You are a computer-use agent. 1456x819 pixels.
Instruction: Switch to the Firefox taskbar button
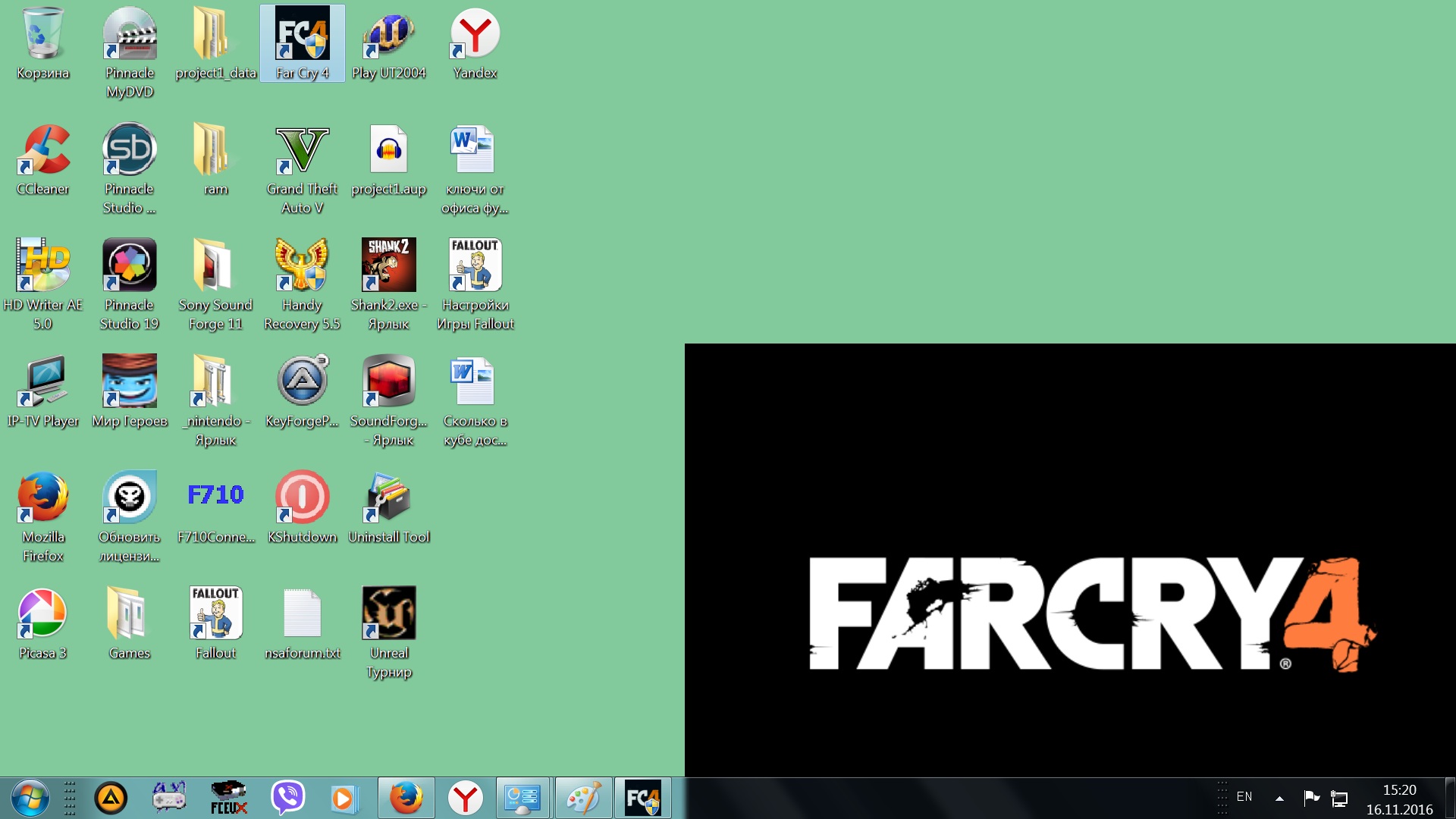(406, 798)
